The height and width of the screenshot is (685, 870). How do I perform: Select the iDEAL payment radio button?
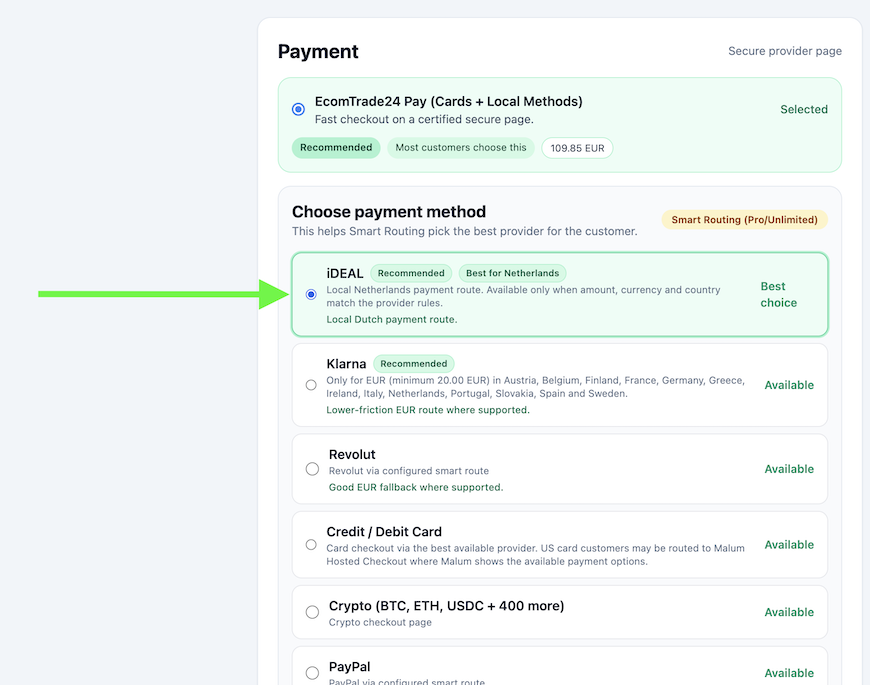[311, 294]
